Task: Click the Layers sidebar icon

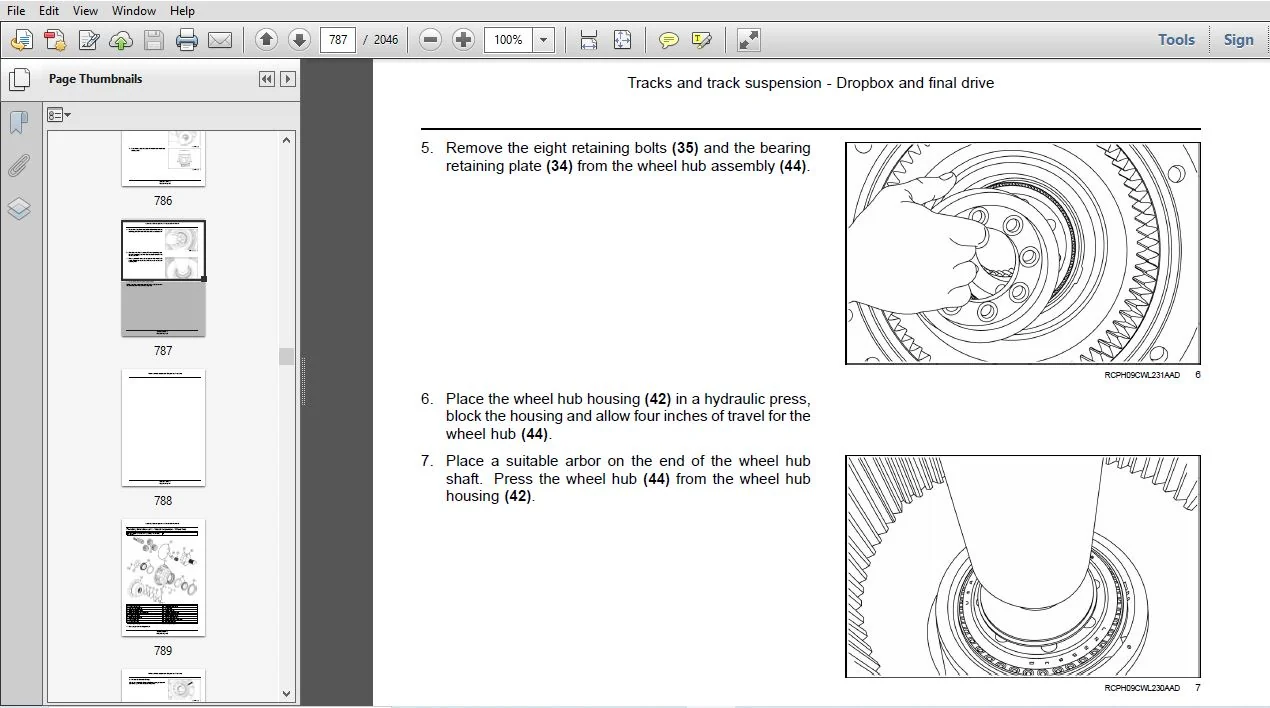Action: (19, 209)
